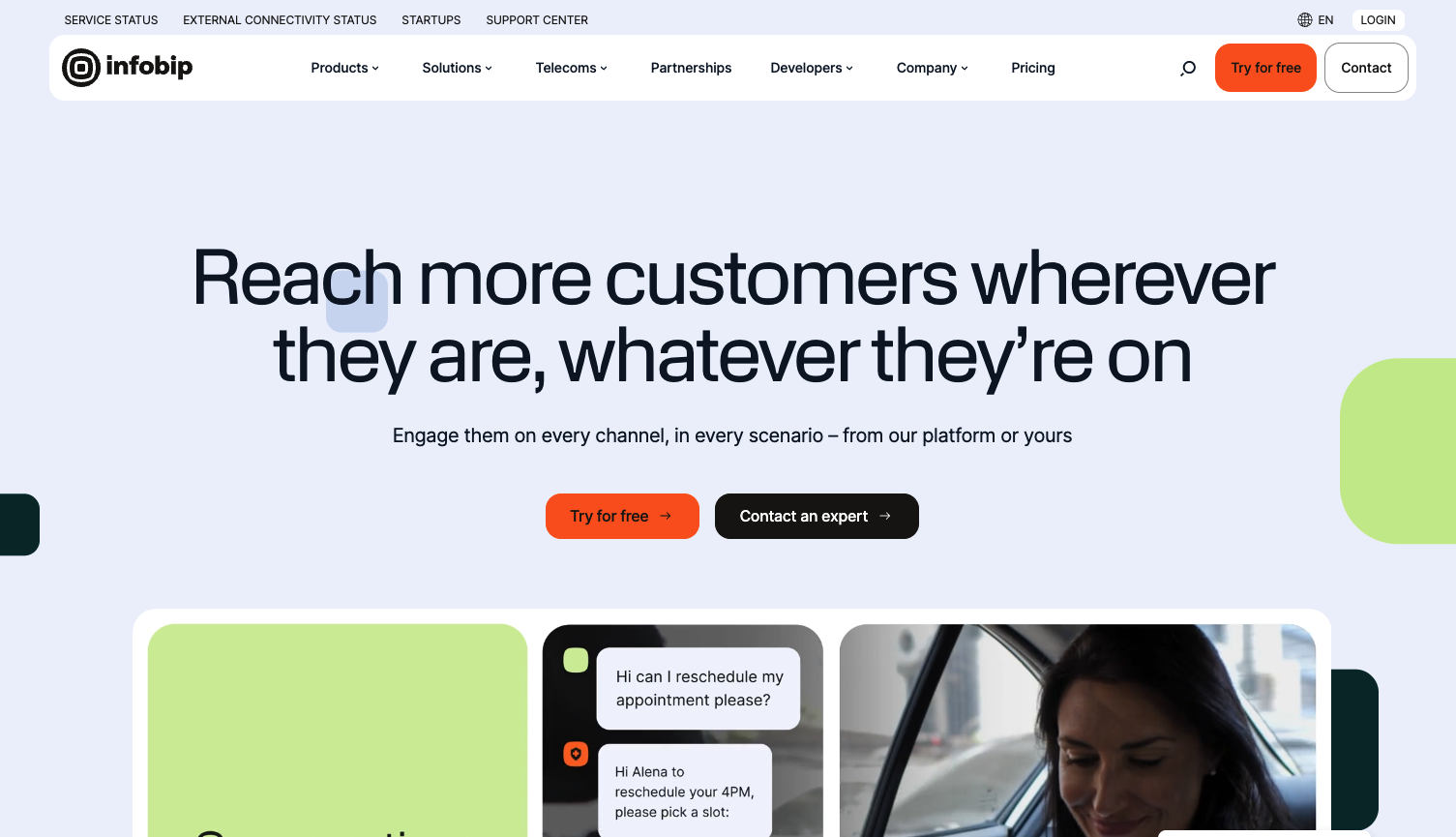Viewport: 1456px width, 837px height.
Task: Click the woman in car photo
Action: pos(1078,731)
